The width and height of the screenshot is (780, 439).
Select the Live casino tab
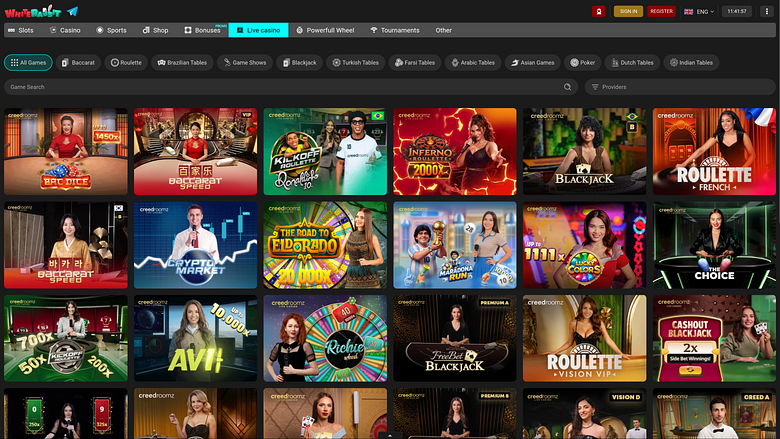[258, 30]
